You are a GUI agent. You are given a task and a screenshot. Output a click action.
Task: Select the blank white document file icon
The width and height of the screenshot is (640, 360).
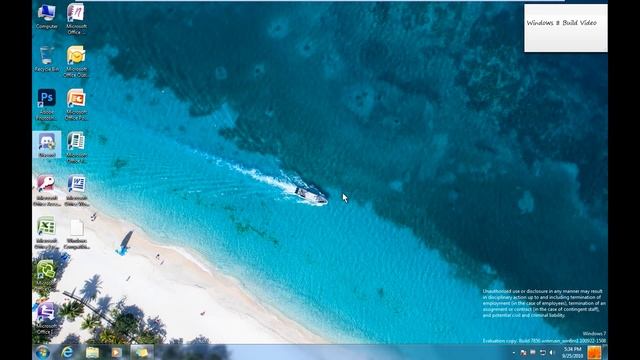pyautogui.click(x=76, y=234)
